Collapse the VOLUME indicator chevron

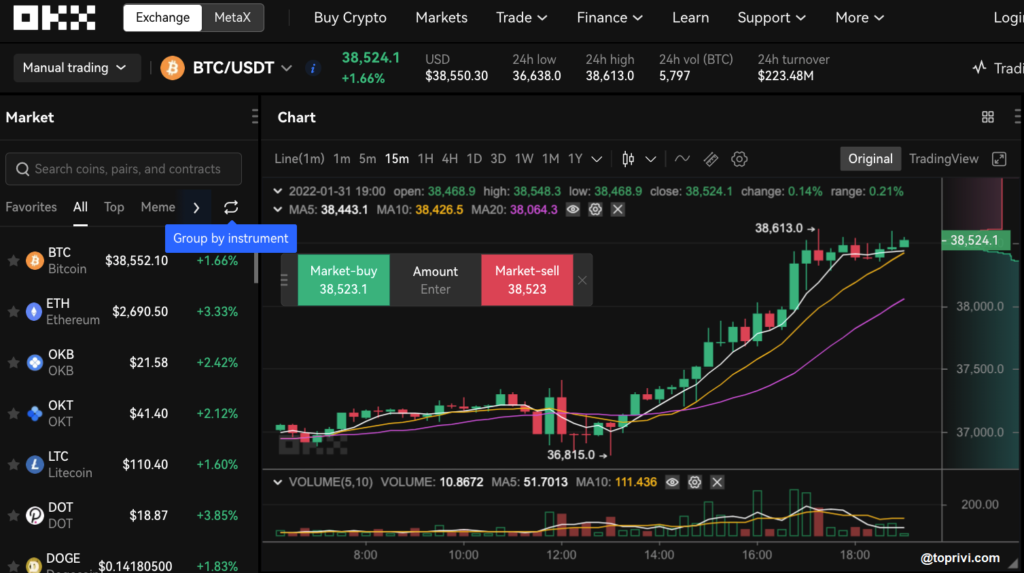278,482
